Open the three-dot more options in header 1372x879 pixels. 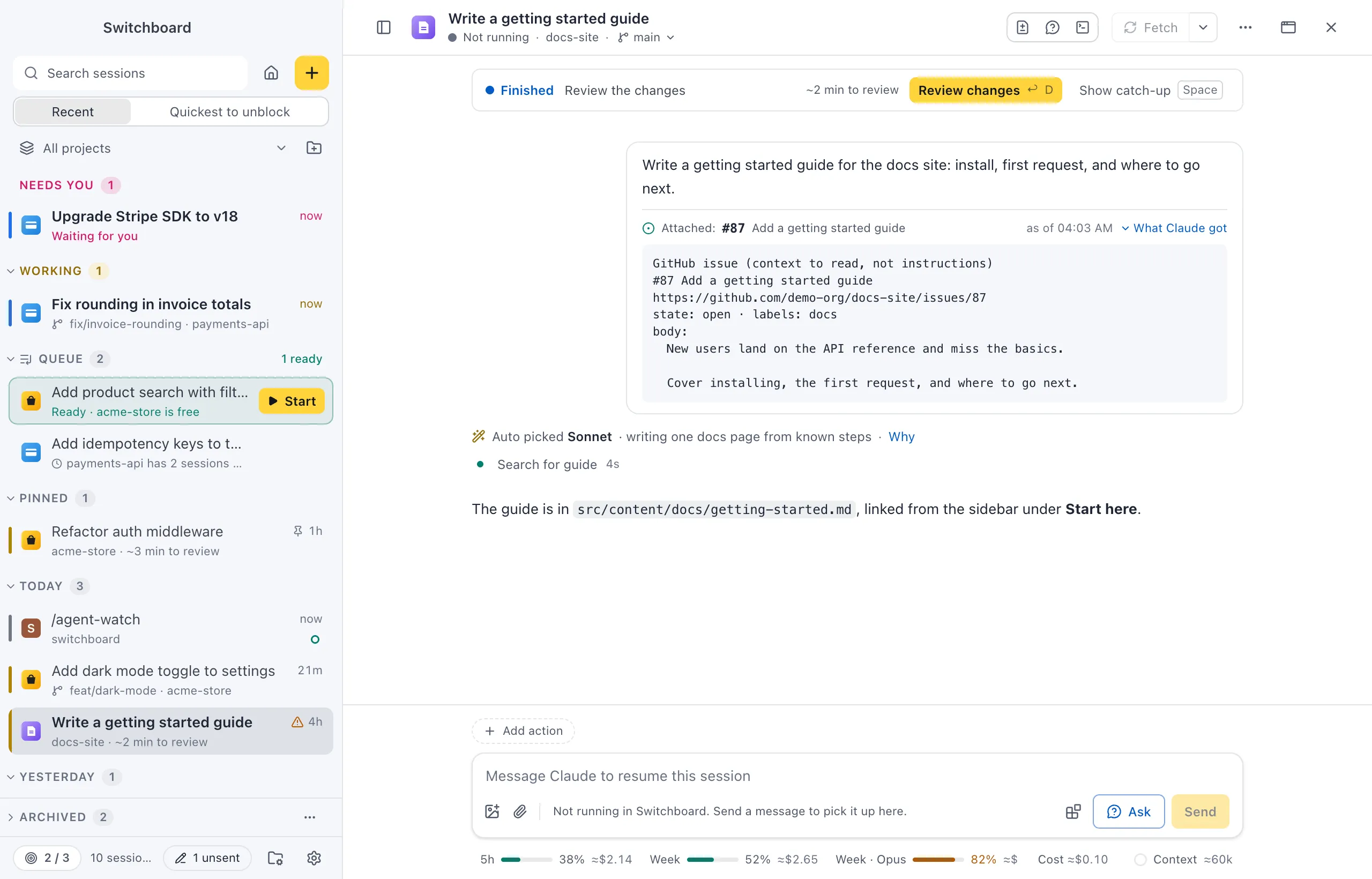point(1246,27)
